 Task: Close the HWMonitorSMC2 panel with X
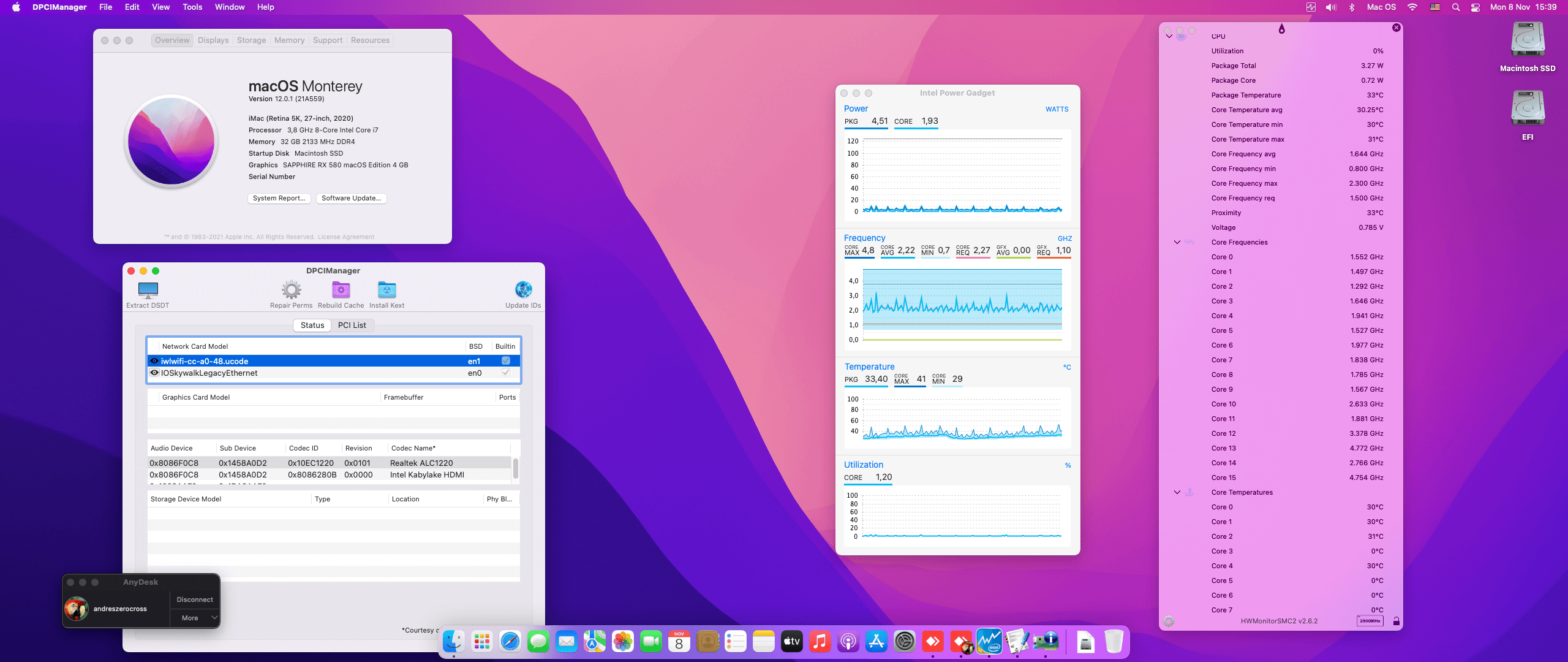[1396, 28]
